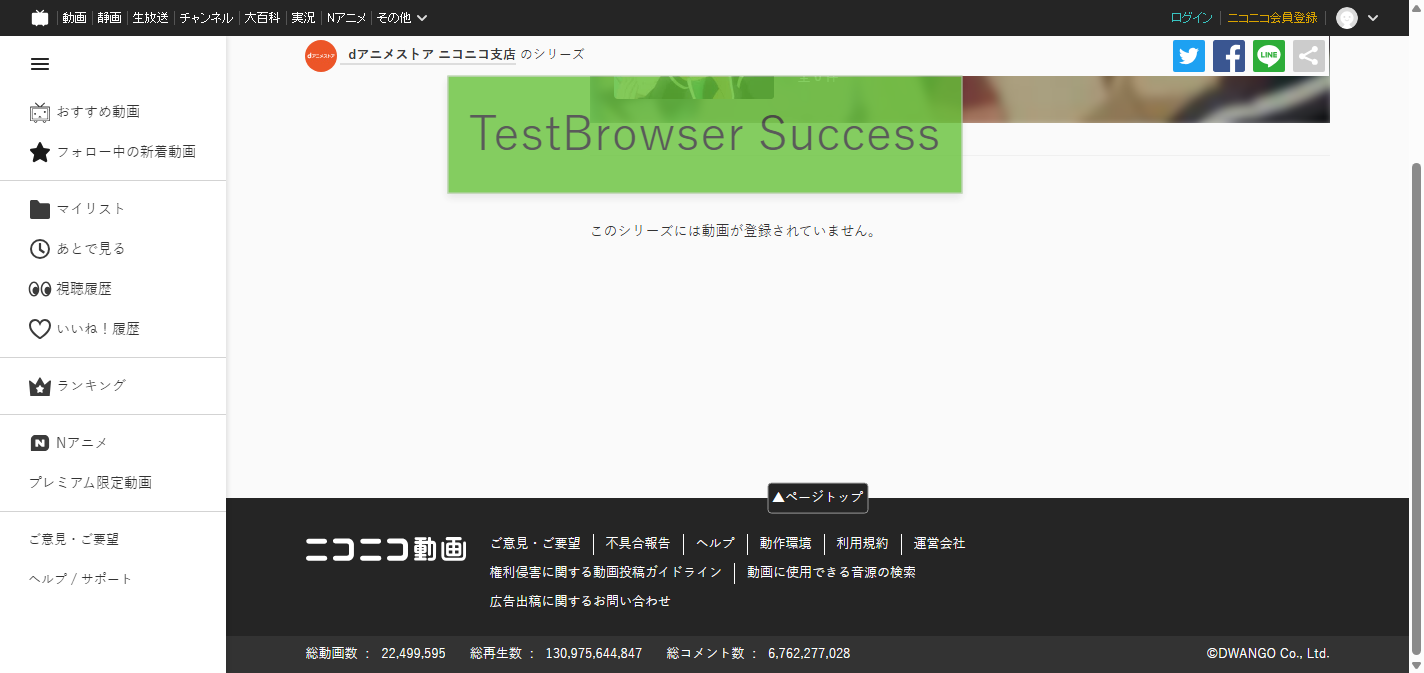The image size is (1424, 673).
Task: Share the series on Twitter
Action: [1189, 56]
